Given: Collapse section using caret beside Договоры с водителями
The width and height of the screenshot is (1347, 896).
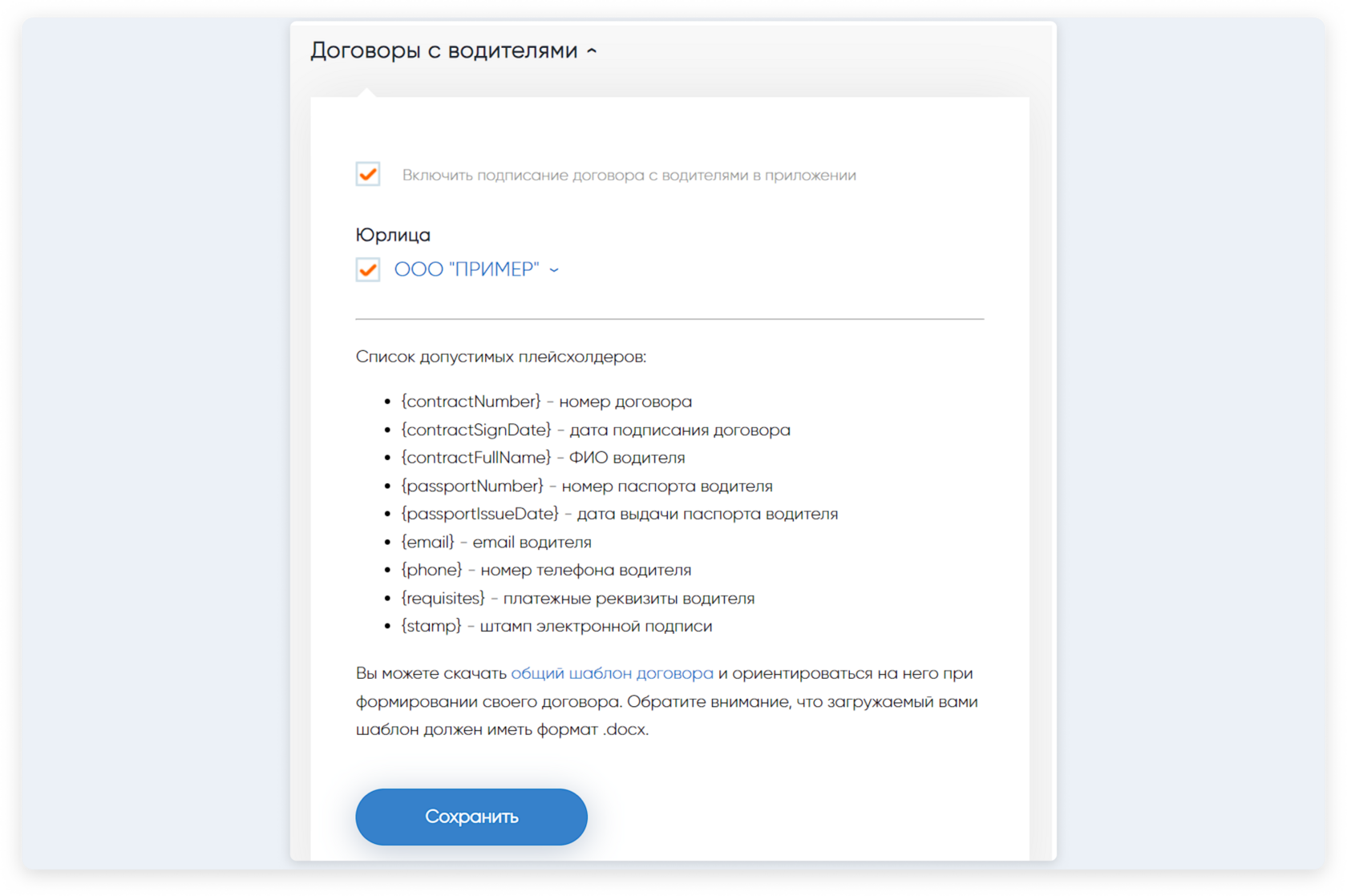Looking at the screenshot, I should (592, 51).
